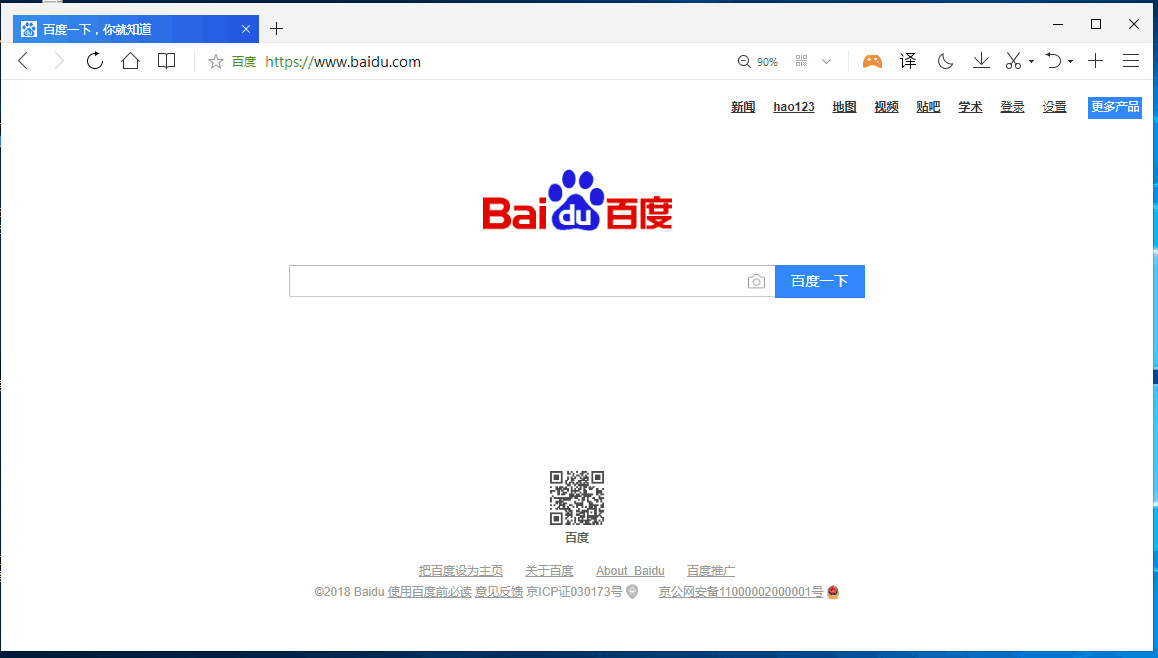Image resolution: width=1158 pixels, height=658 pixels.
Task: Expand the undo dropdown arrow
Action: click(1070, 62)
